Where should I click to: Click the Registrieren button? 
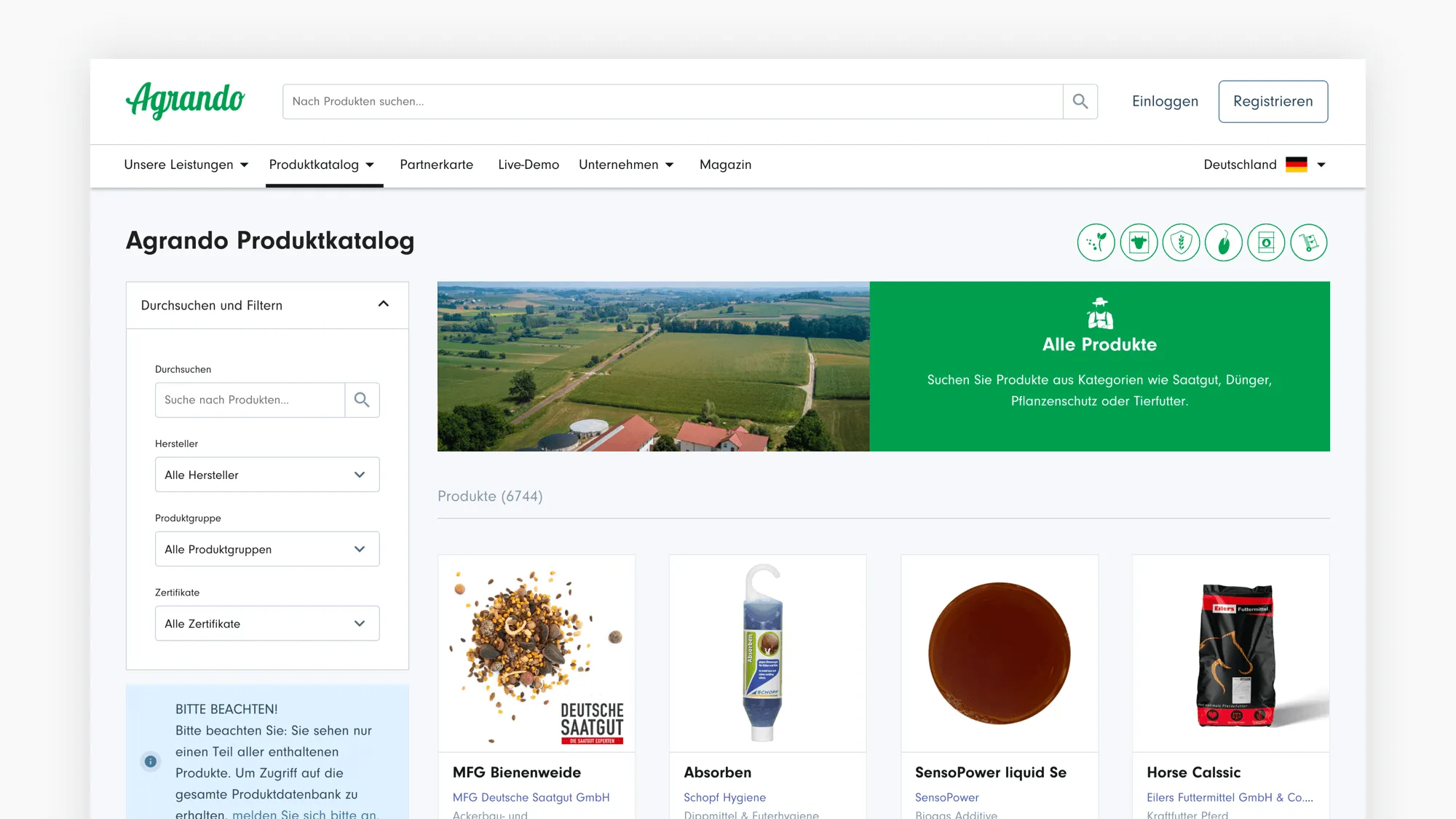click(1273, 101)
